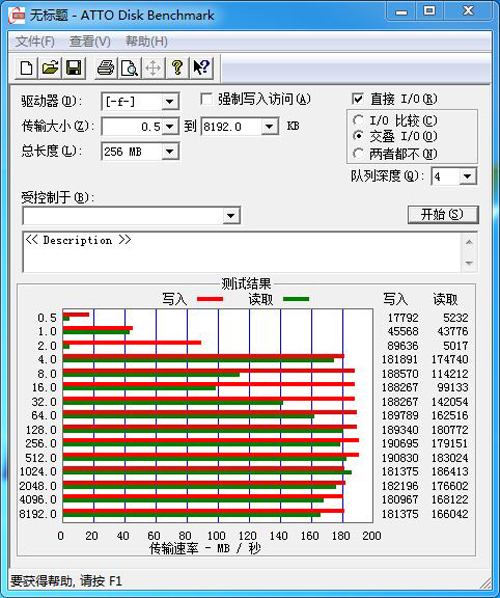
Task: Click status bar text 要获得帮助, 请按 F1
Action: click(66, 581)
